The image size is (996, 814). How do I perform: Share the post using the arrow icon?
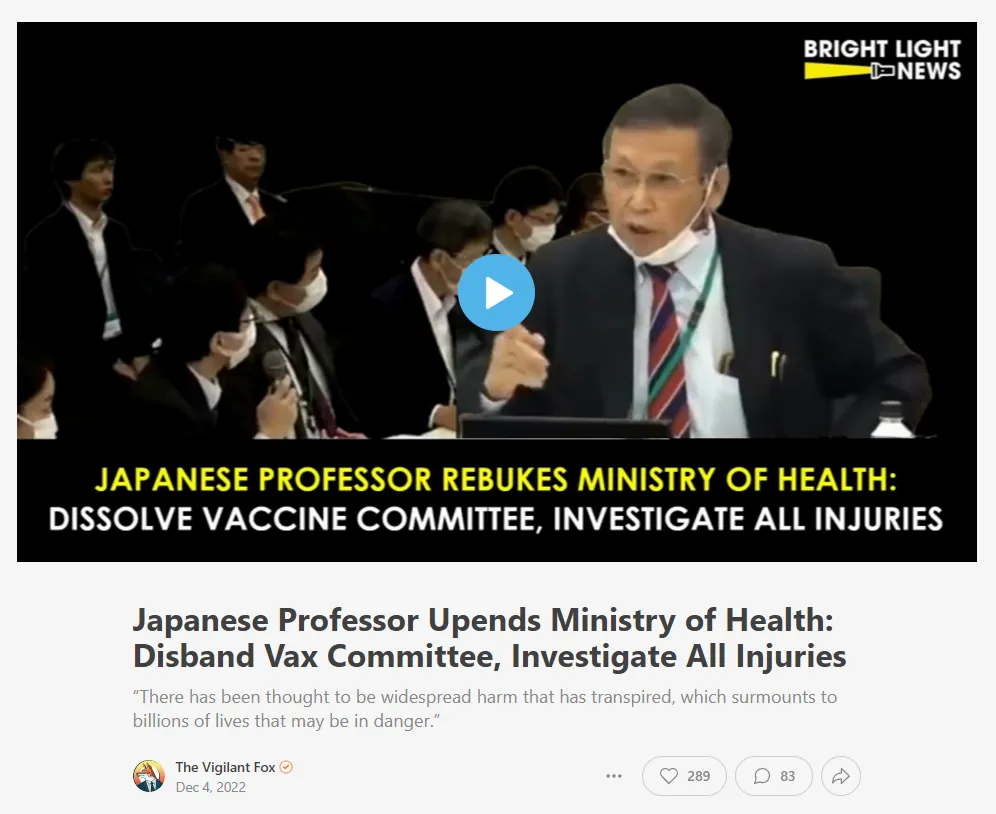pyautogui.click(x=840, y=776)
